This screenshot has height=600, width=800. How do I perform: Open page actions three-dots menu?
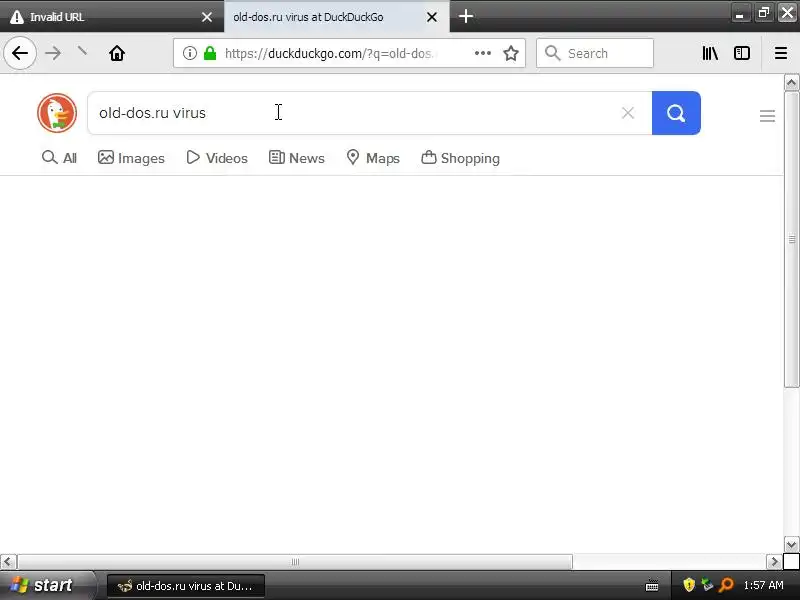pos(483,53)
